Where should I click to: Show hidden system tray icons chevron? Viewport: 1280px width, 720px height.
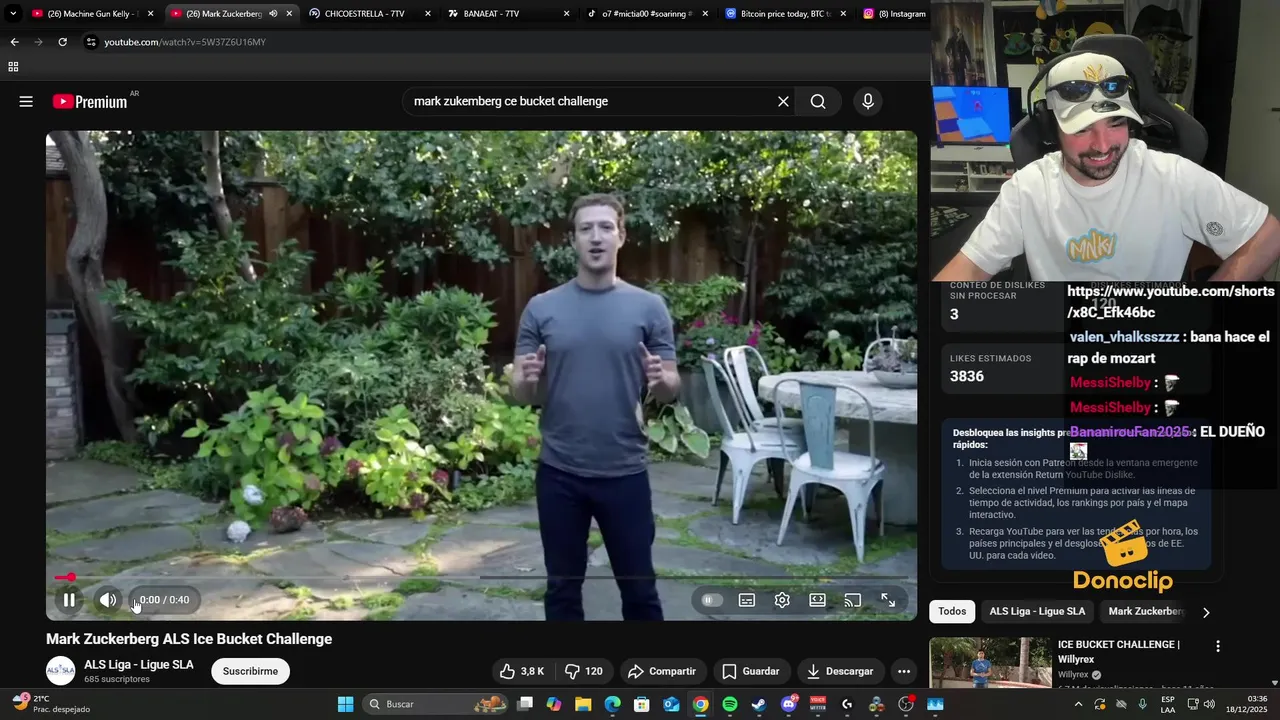coord(1078,704)
